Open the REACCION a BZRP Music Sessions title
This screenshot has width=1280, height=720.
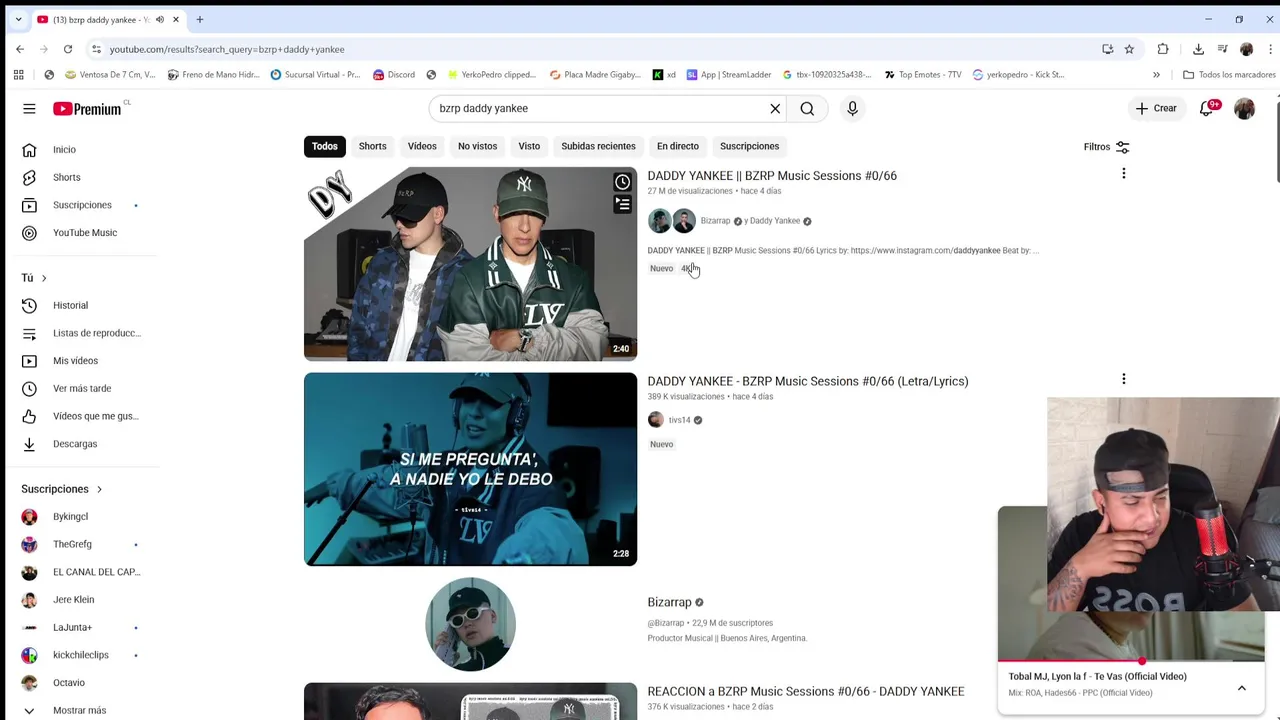806,691
